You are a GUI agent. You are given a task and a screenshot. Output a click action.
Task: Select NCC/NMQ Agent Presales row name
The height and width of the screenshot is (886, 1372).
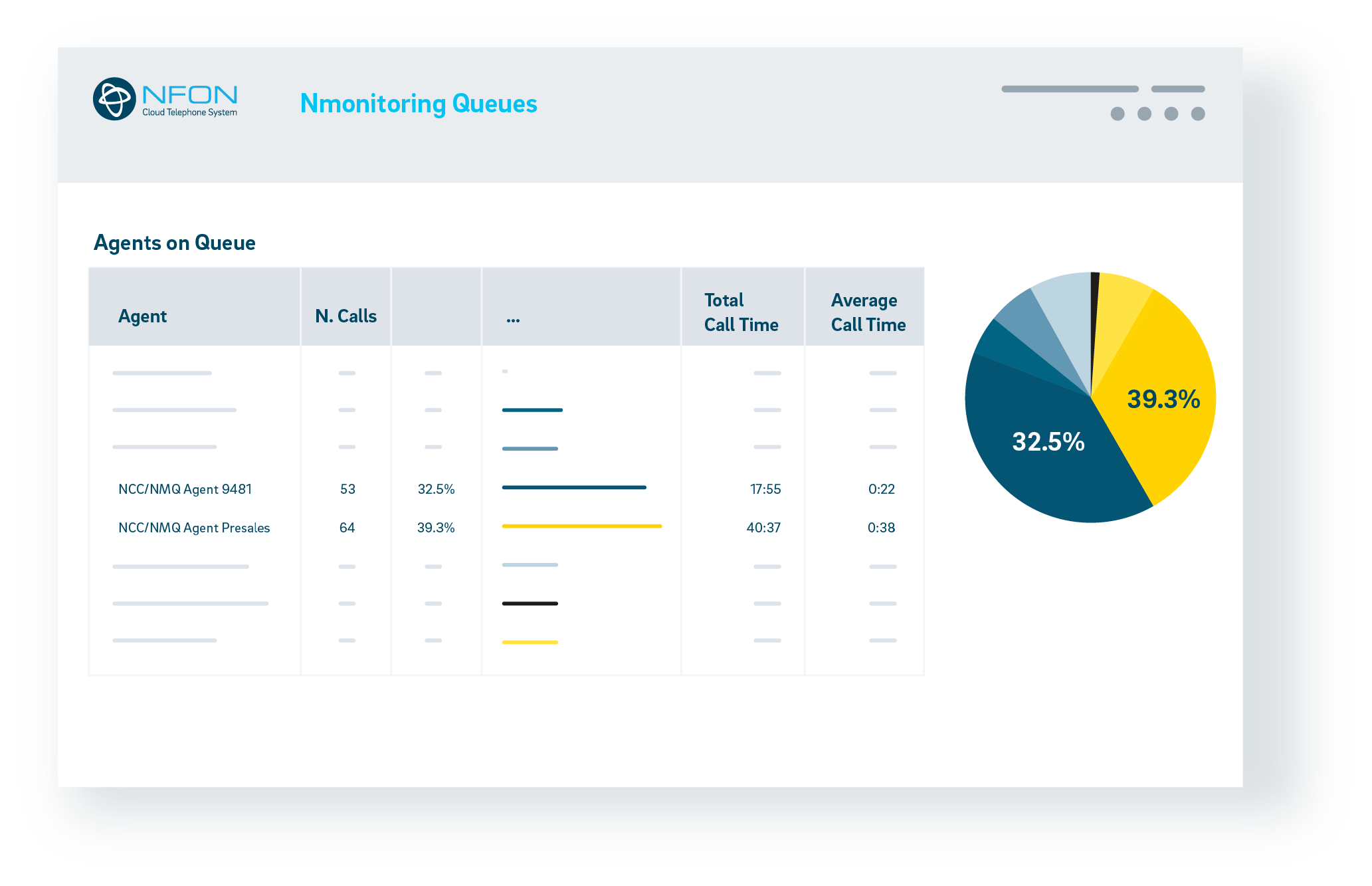(x=194, y=528)
